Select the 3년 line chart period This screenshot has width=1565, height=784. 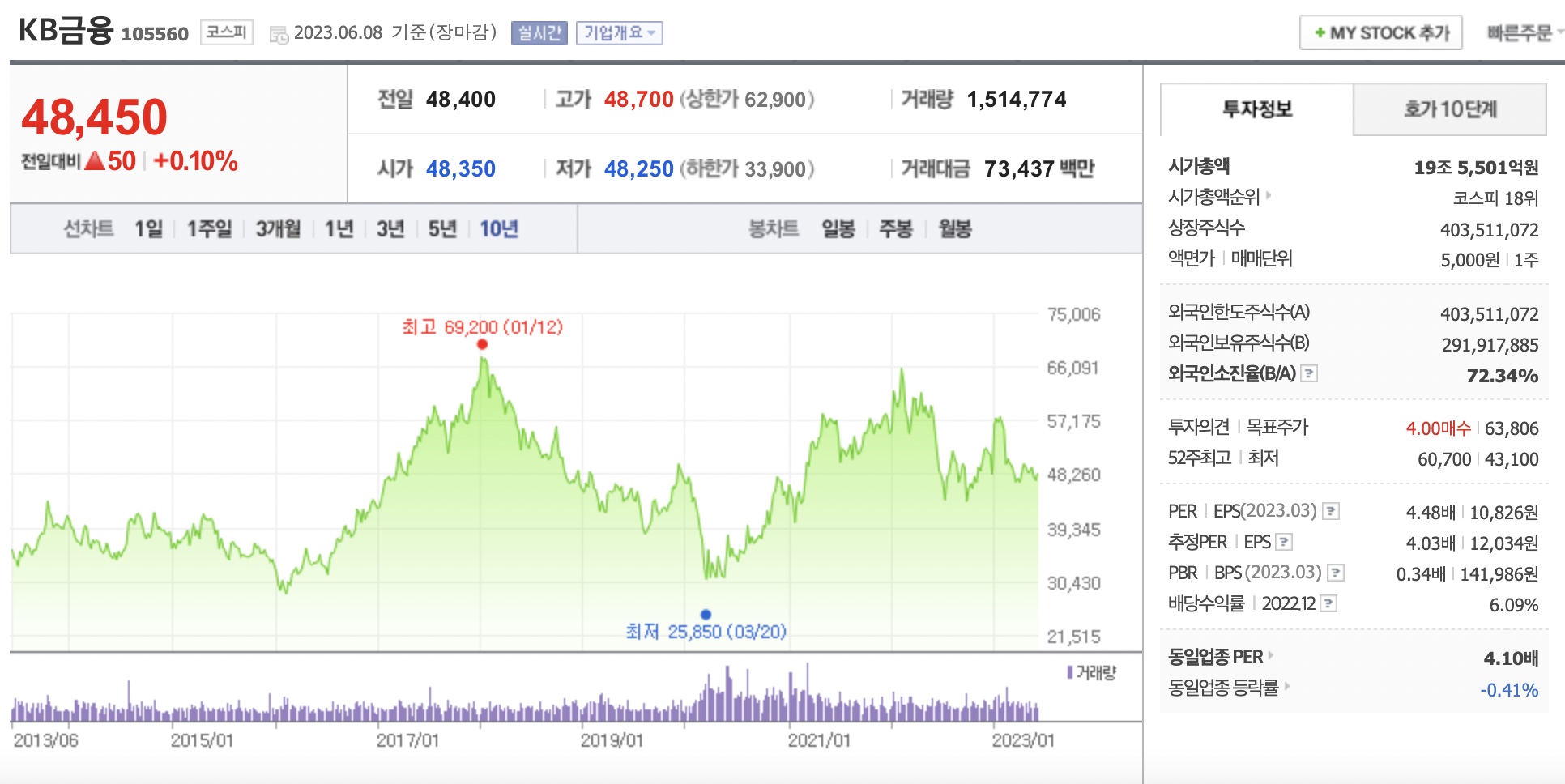[390, 229]
